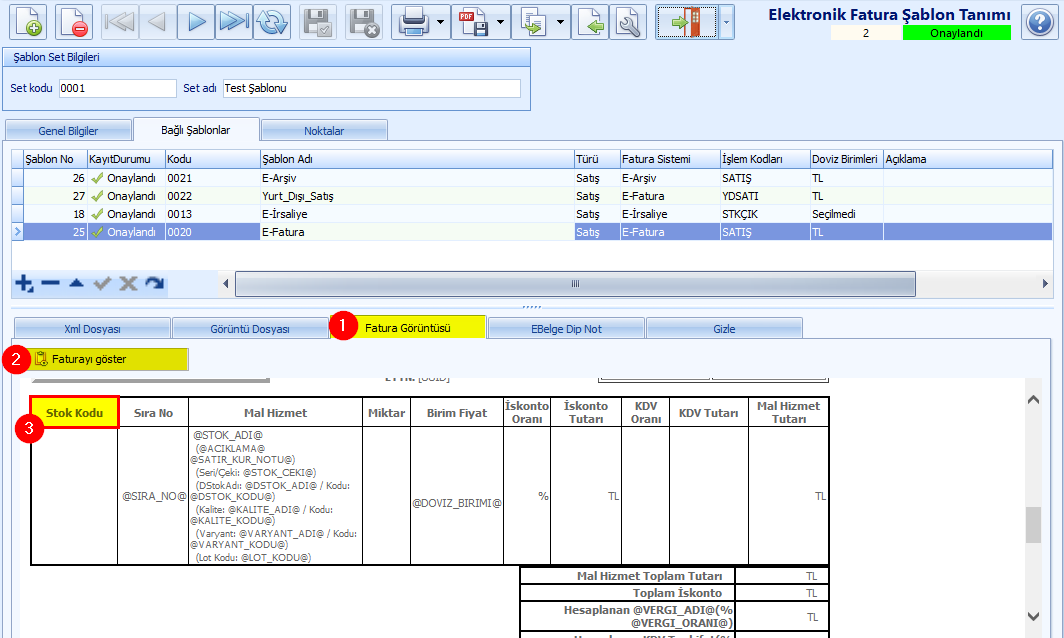Click the grid horizontal scrollbar right arrow
This screenshot has height=638, width=1064.
click(x=1045, y=284)
